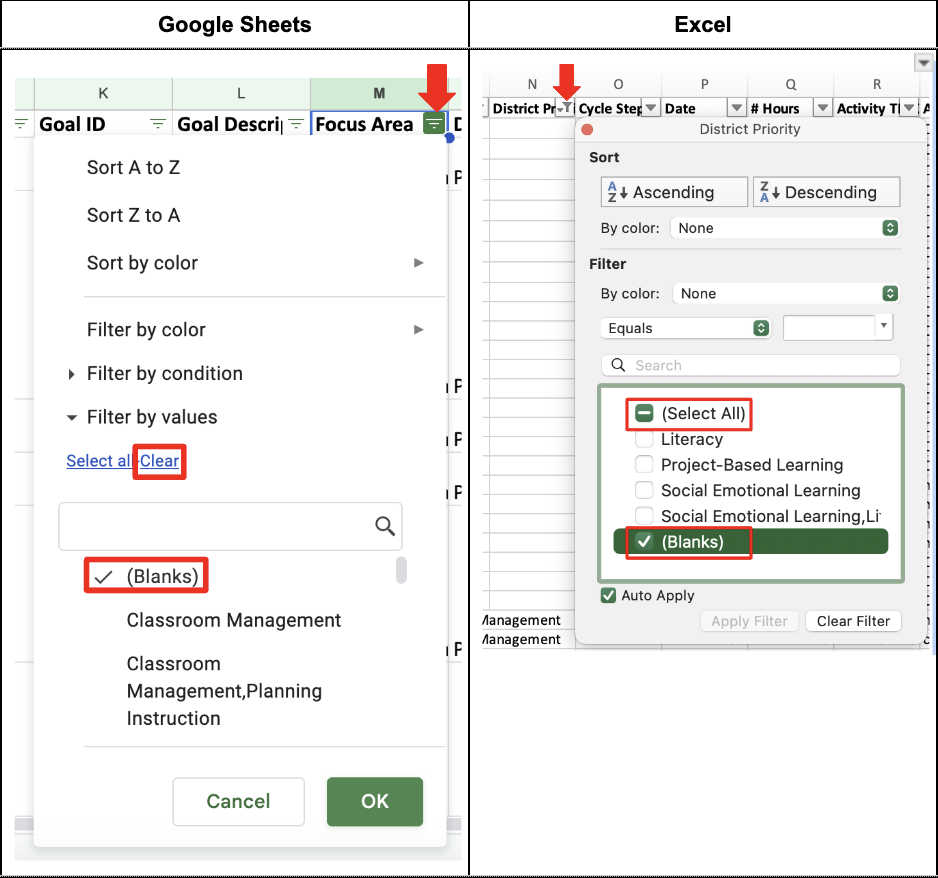Select column L header in Google Sheets
938x878 pixels.
click(x=241, y=93)
